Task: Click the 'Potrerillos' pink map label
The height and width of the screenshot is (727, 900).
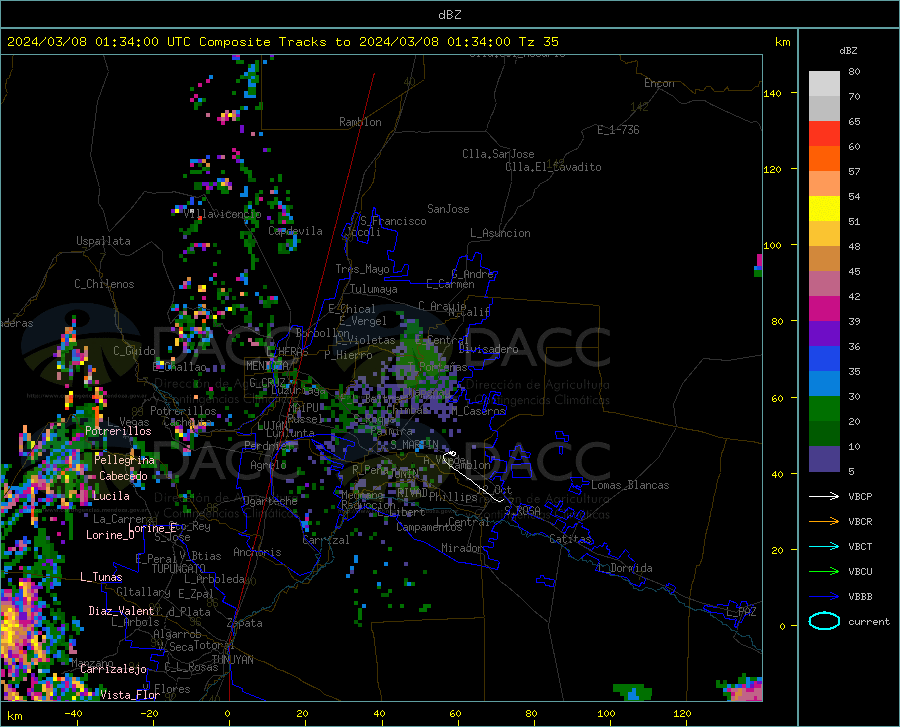Action: [118, 431]
